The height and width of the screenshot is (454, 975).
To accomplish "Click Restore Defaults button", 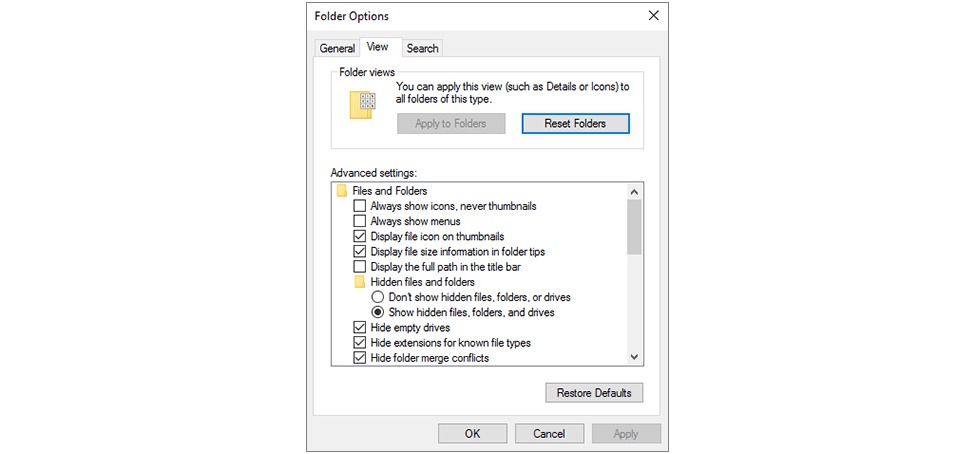I will point(594,393).
